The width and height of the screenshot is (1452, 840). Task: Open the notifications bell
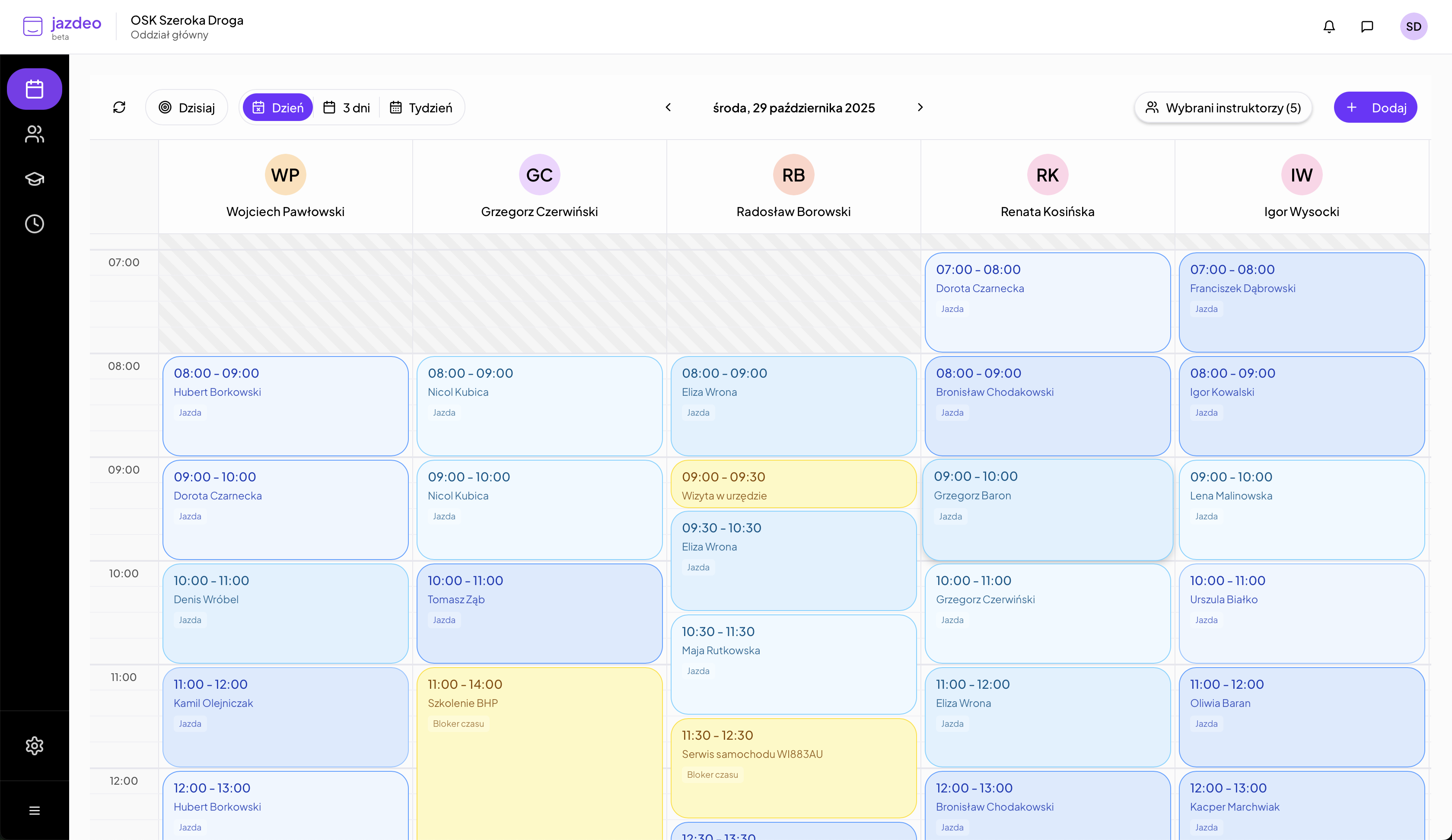click(1329, 26)
